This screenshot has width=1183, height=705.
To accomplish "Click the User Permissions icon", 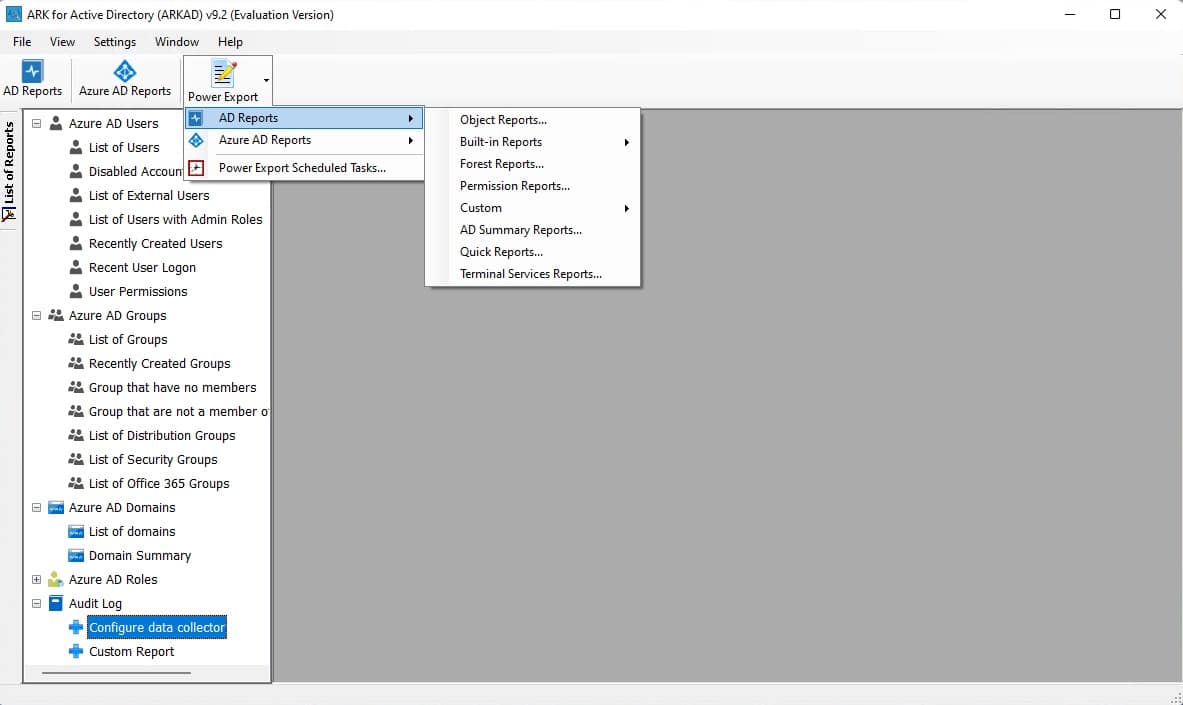I will (75, 291).
